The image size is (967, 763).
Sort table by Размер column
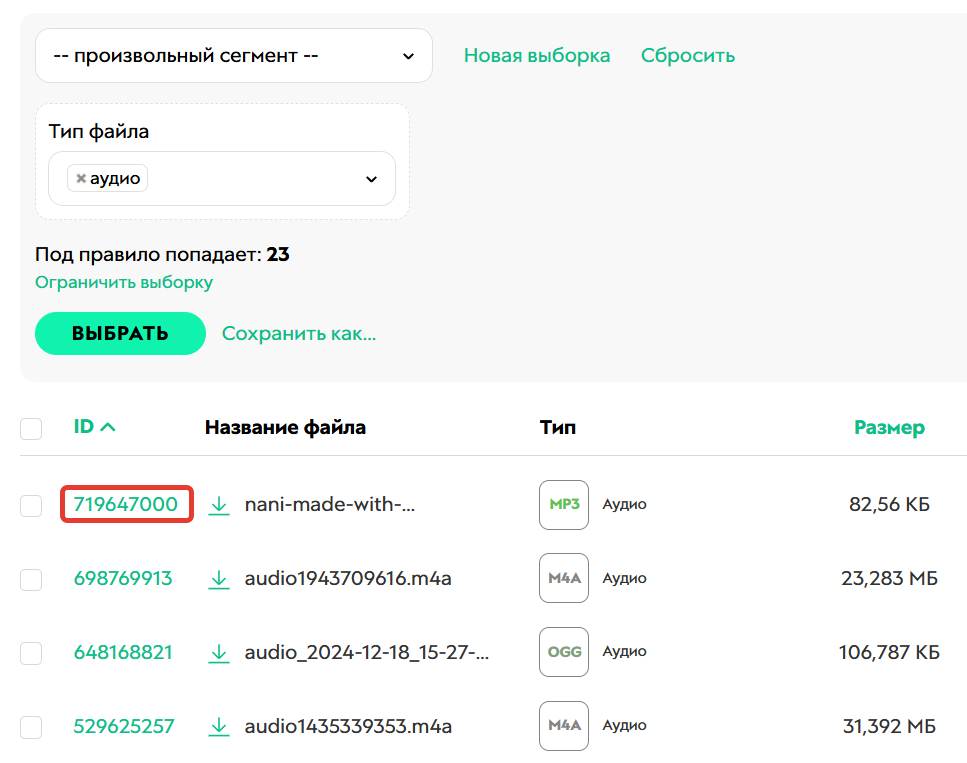(x=889, y=427)
